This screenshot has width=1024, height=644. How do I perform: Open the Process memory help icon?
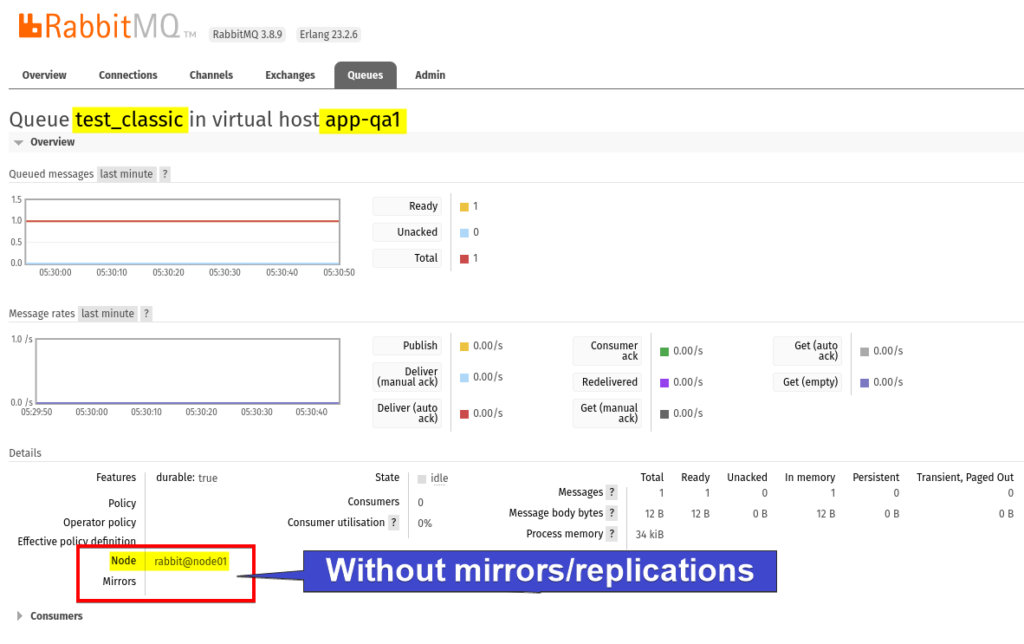pyautogui.click(x=612, y=533)
